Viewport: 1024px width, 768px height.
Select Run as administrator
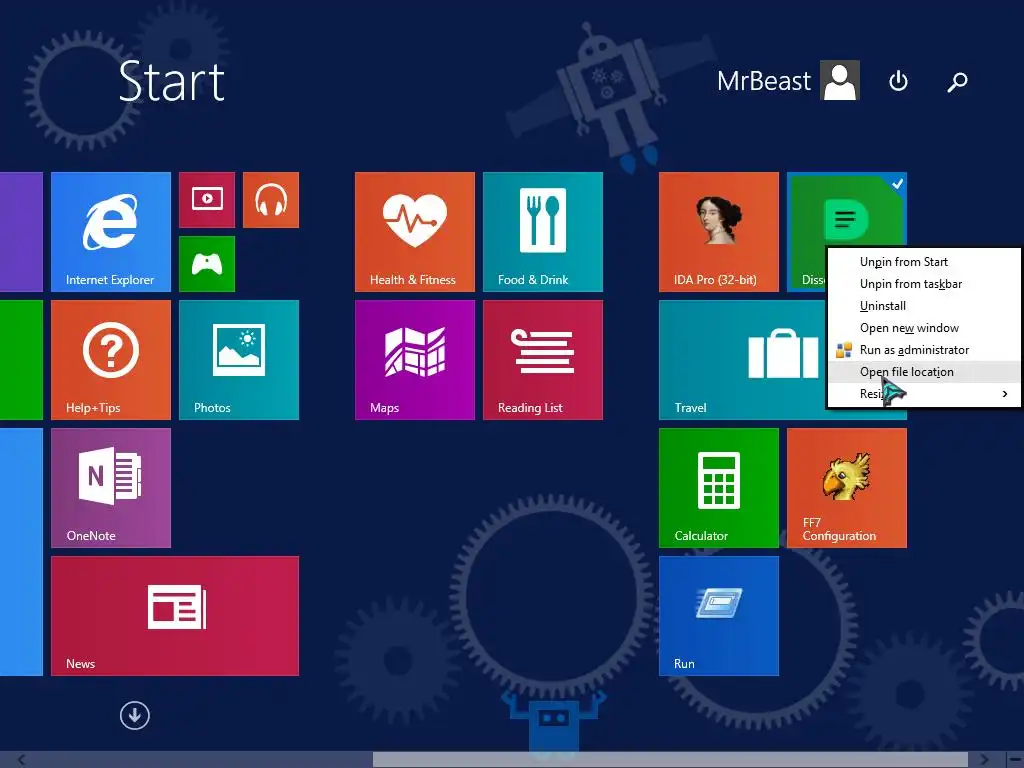(x=923, y=350)
